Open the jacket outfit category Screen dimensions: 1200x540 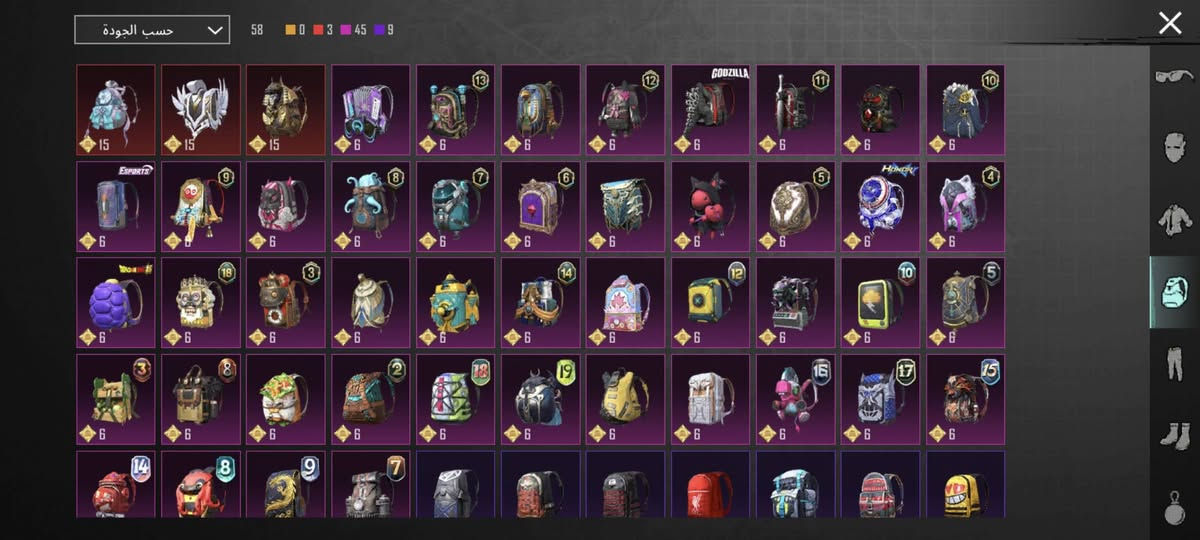pos(1174,220)
